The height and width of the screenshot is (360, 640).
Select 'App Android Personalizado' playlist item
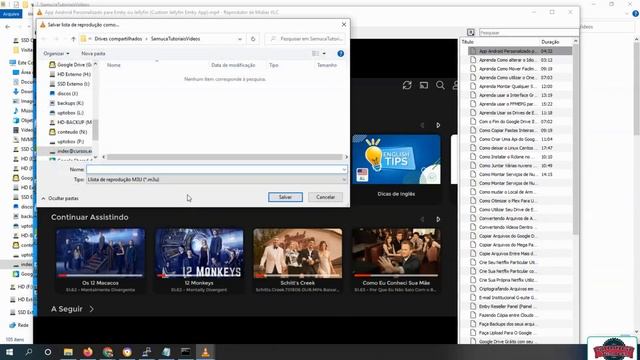pos(520,51)
